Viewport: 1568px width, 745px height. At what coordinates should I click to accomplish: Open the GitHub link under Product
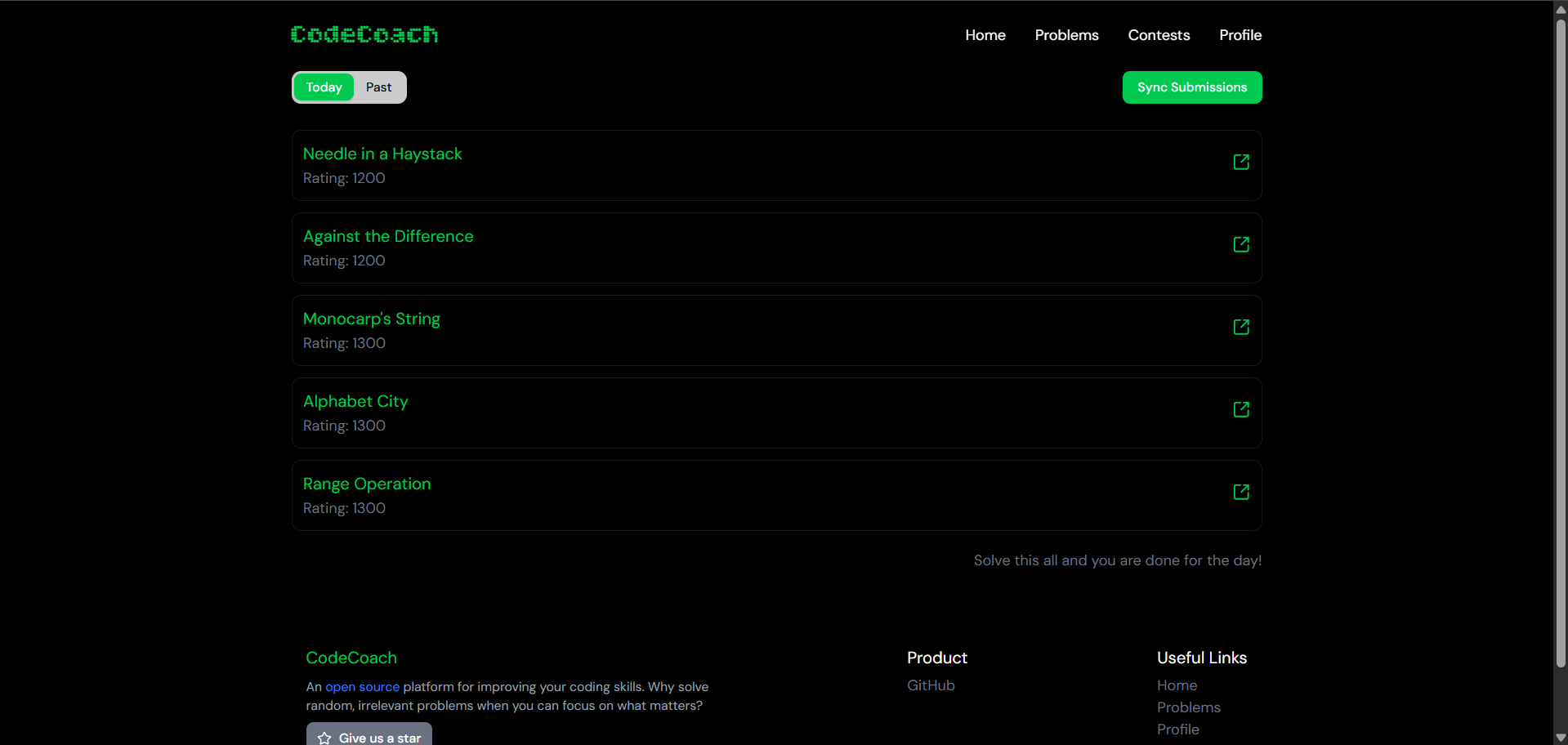coord(930,685)
